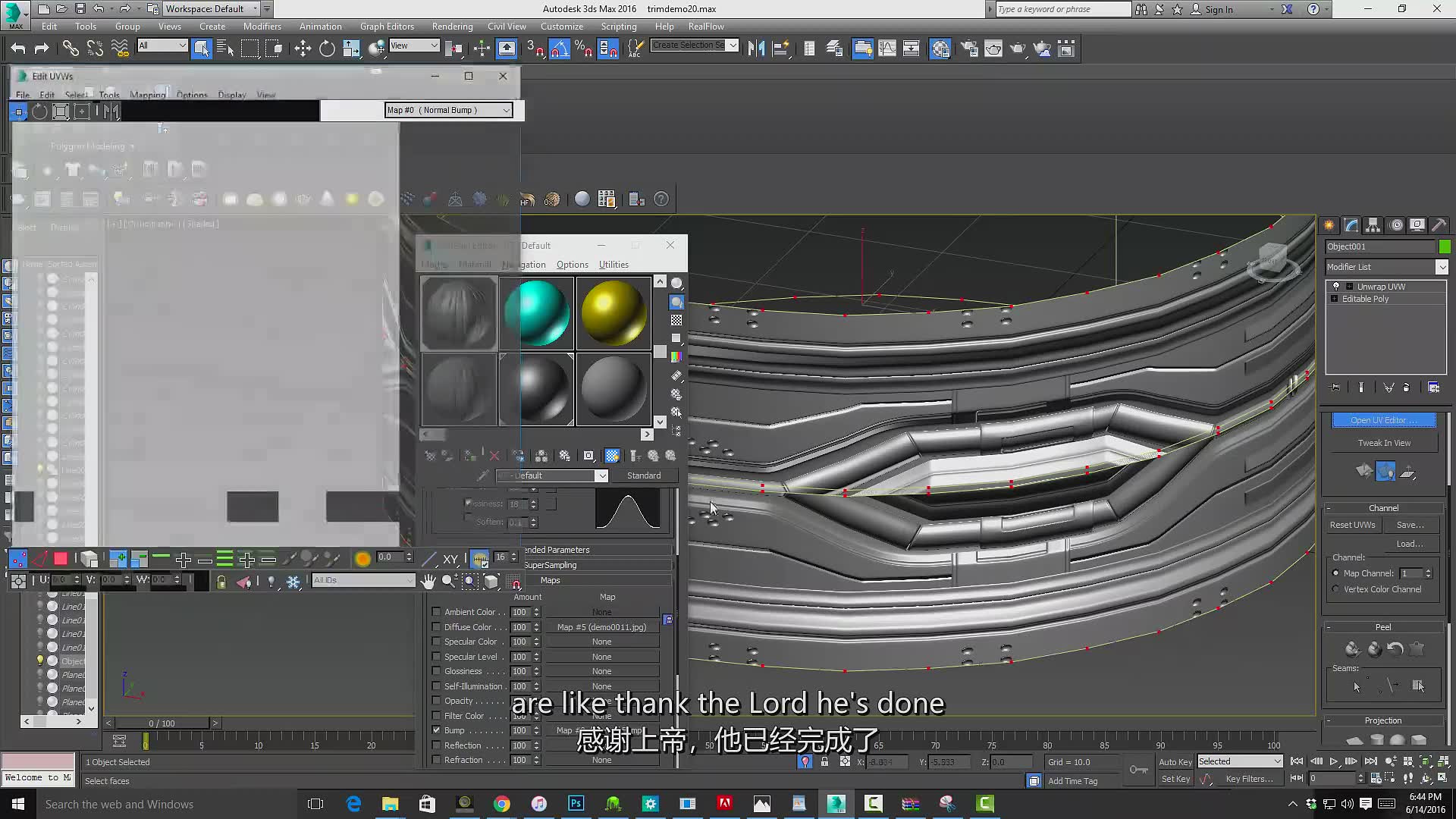1456x819 pixels.
Task: Click Configure Modifier Sets icon
Action: pyautogui.click(x=1434, y=388)
